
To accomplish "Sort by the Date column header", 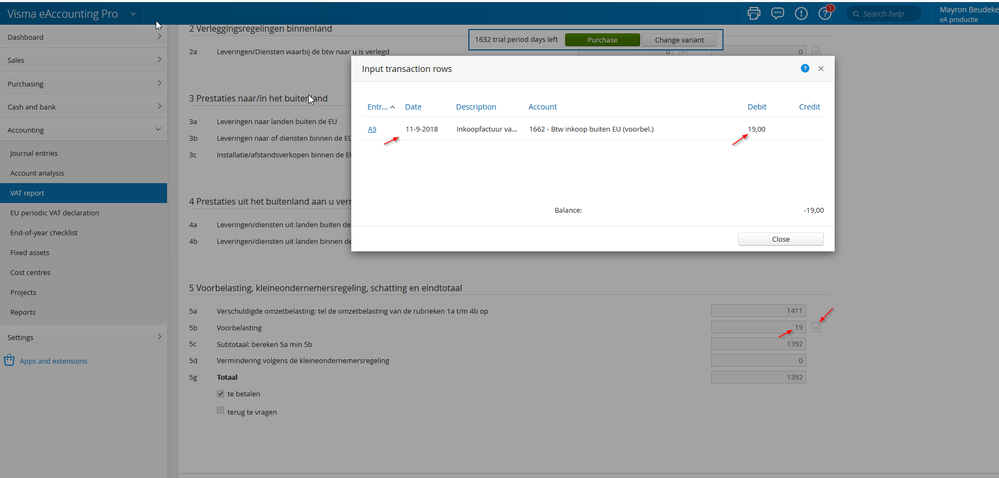I will pyautogui.click(x=413, y=107).
